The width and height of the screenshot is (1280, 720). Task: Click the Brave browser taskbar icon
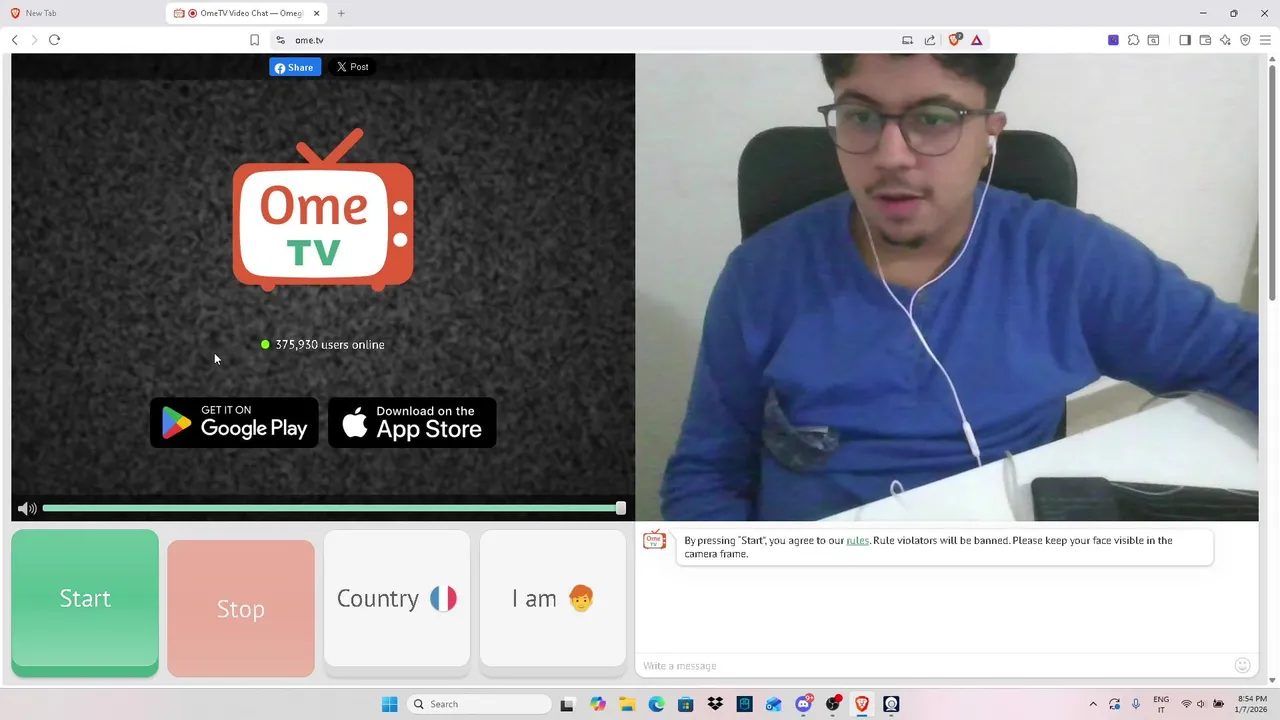pyautogui.click(x=862, y=704)
